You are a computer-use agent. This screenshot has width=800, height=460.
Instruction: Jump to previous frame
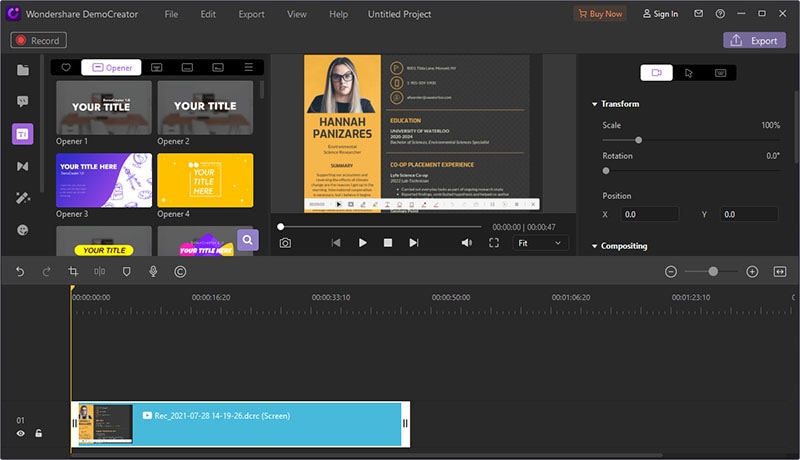pos(336,243)
